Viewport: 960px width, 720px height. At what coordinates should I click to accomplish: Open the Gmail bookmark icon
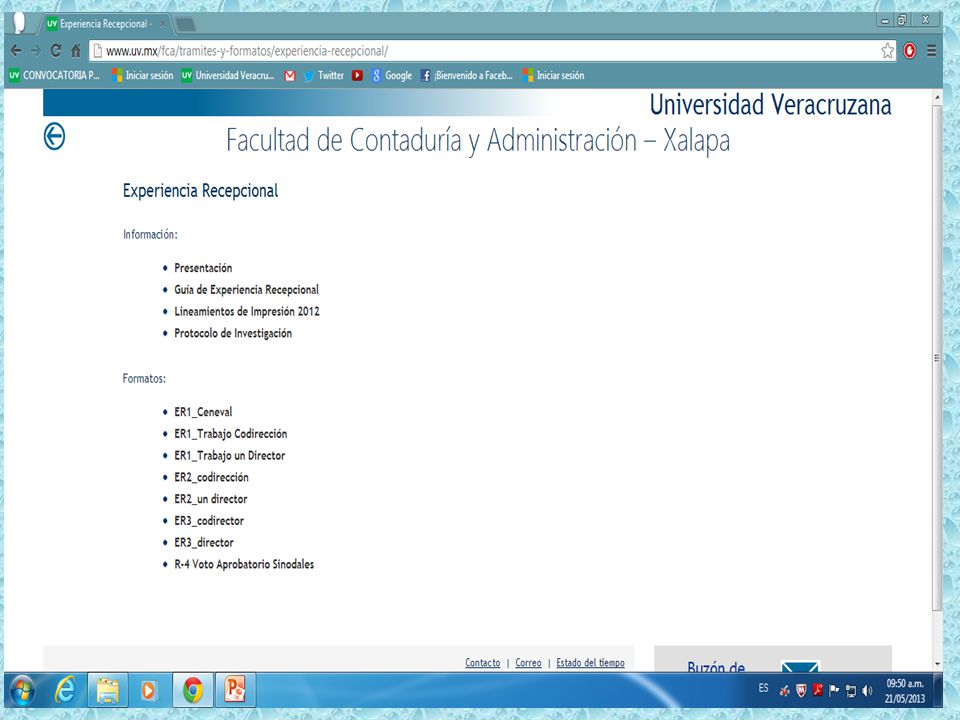pos(290,75)
